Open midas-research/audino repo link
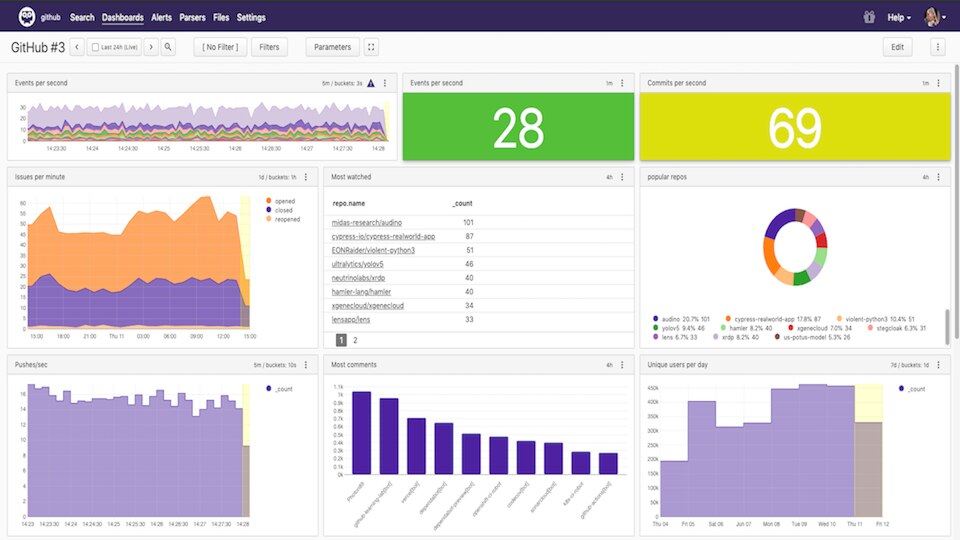The image size is (960, 540). point(367,223)
